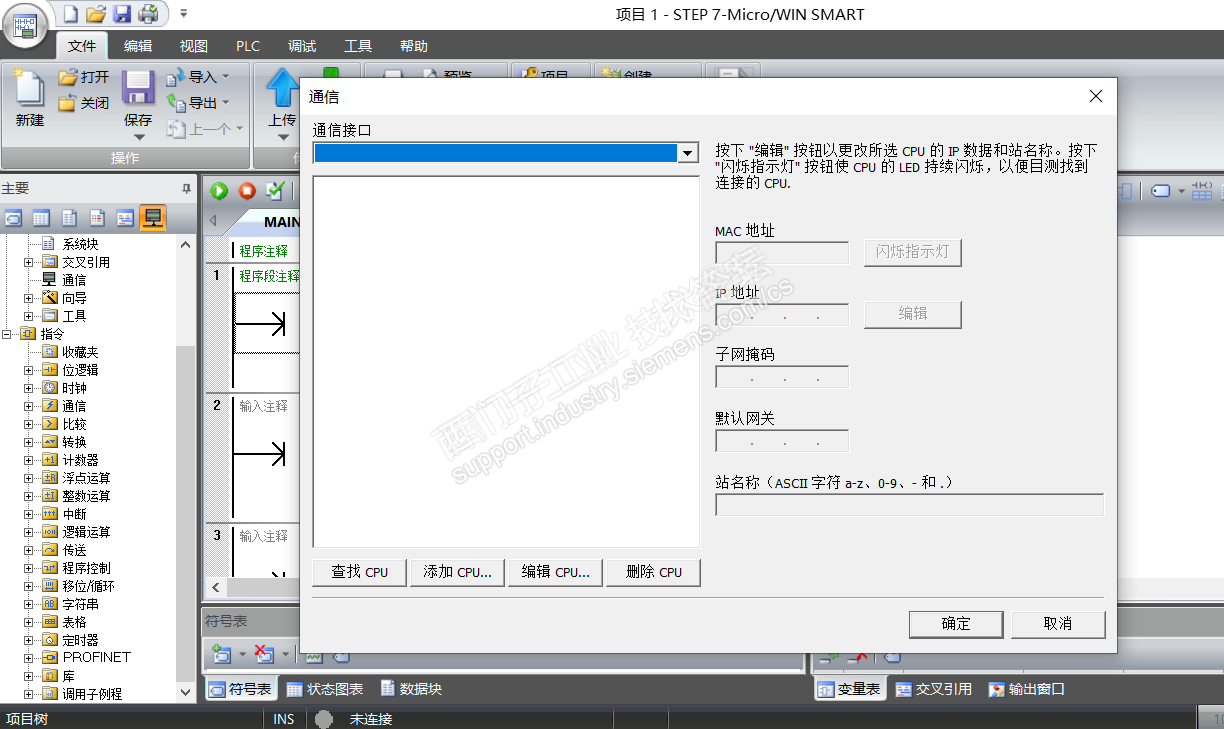Image resolution: width=1224 pixels, height=729 pixels.
Task: Click the compile checkmark icon in editor toolbar
Action: click(x=275, y=191)
